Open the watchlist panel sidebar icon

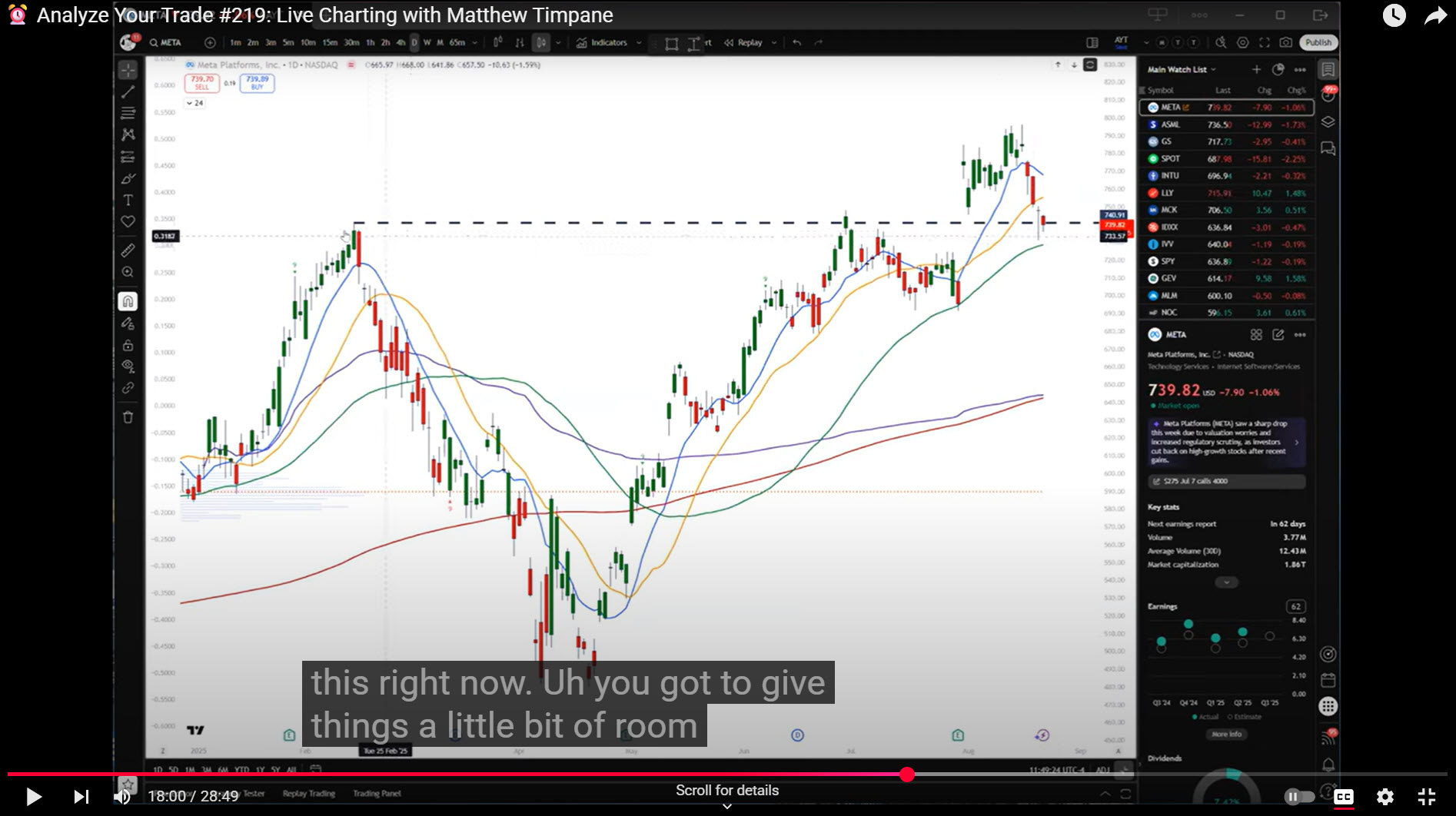1328,69
